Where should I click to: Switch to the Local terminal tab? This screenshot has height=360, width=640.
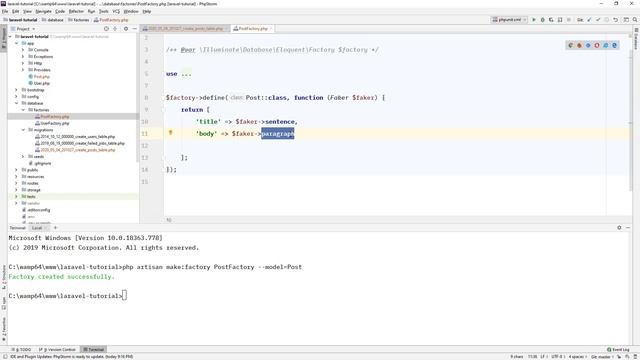click(37, 228)
